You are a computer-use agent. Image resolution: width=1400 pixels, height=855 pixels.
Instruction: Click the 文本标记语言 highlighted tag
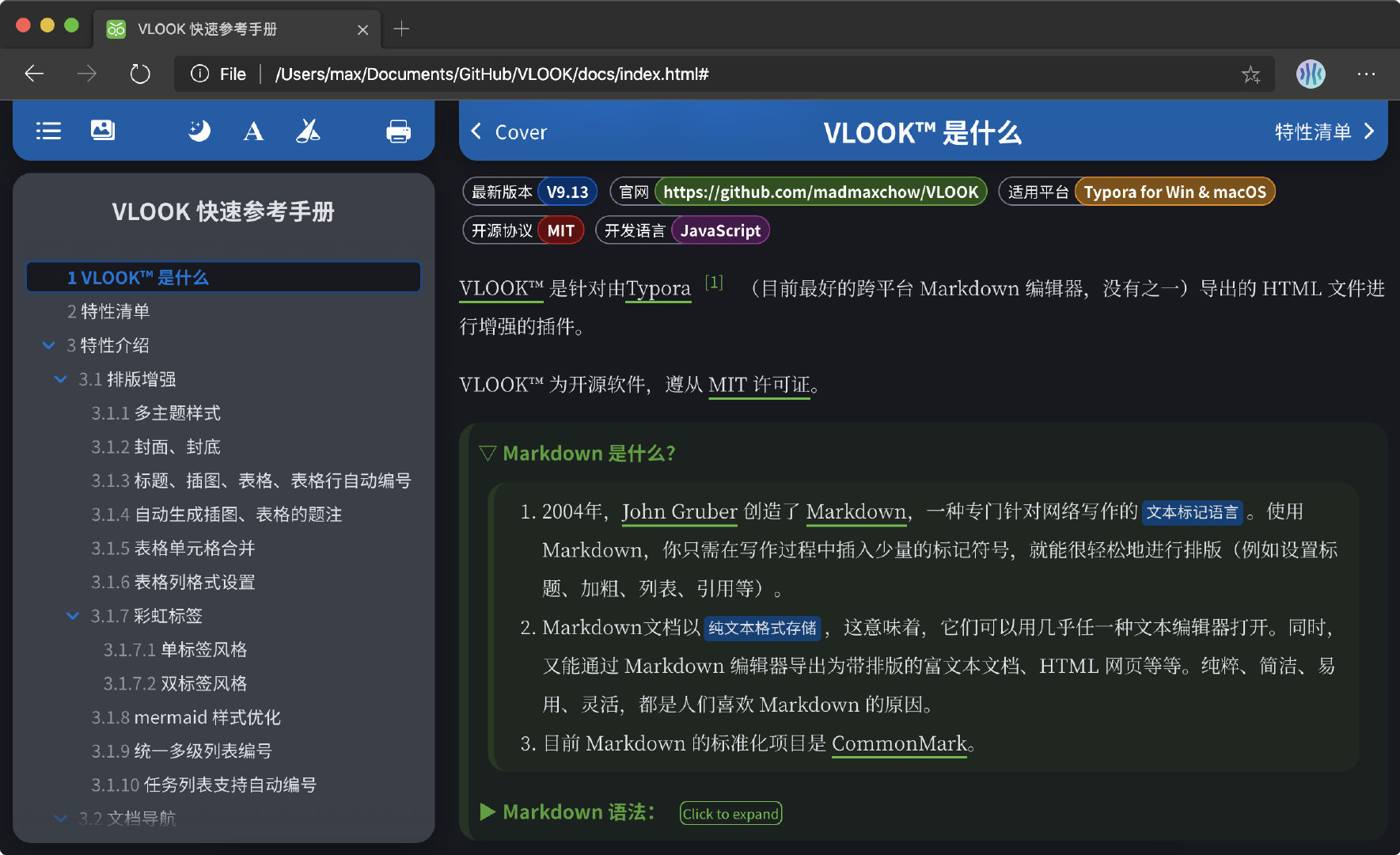point(1192,512)
